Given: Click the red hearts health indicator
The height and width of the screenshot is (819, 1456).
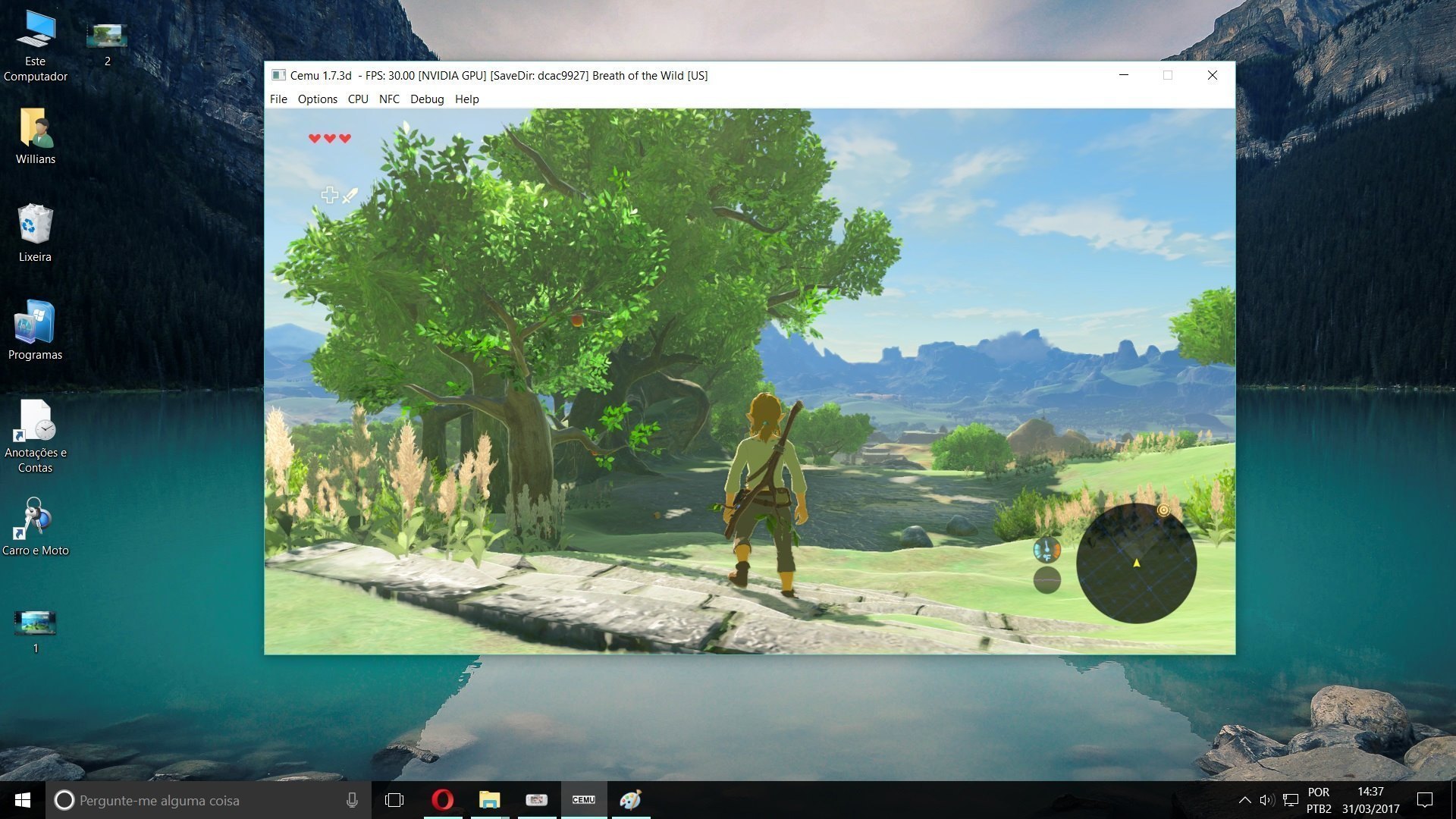Looking at the screenshot, I should 330,138.
